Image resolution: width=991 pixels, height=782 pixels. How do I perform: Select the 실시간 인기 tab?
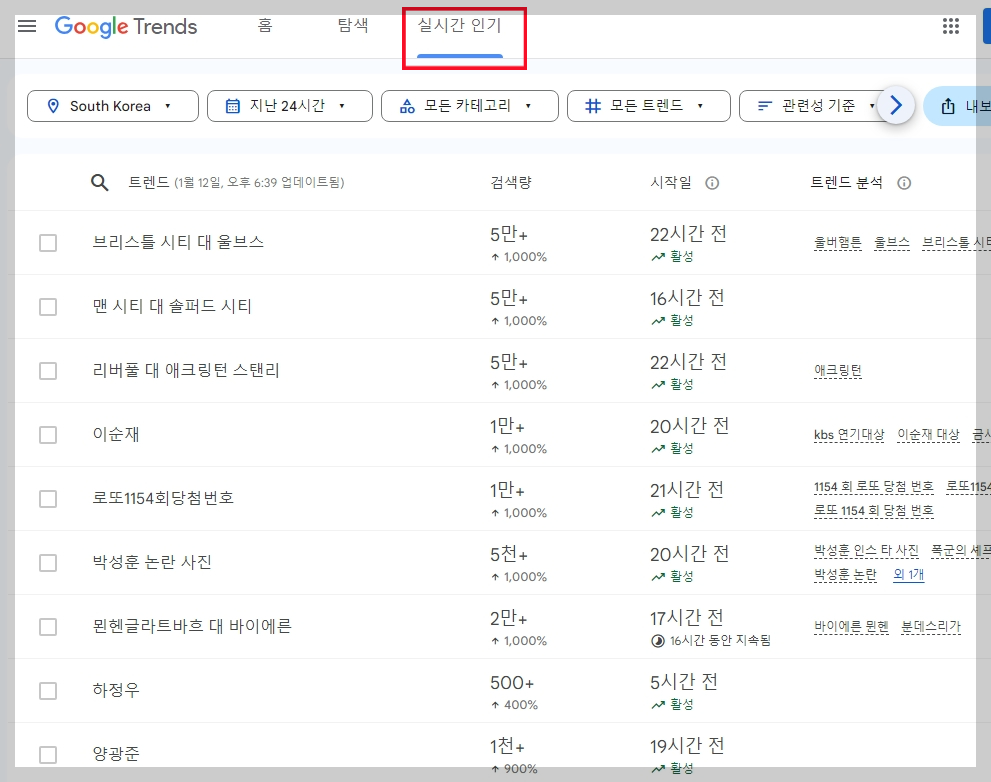pos(459,25)
